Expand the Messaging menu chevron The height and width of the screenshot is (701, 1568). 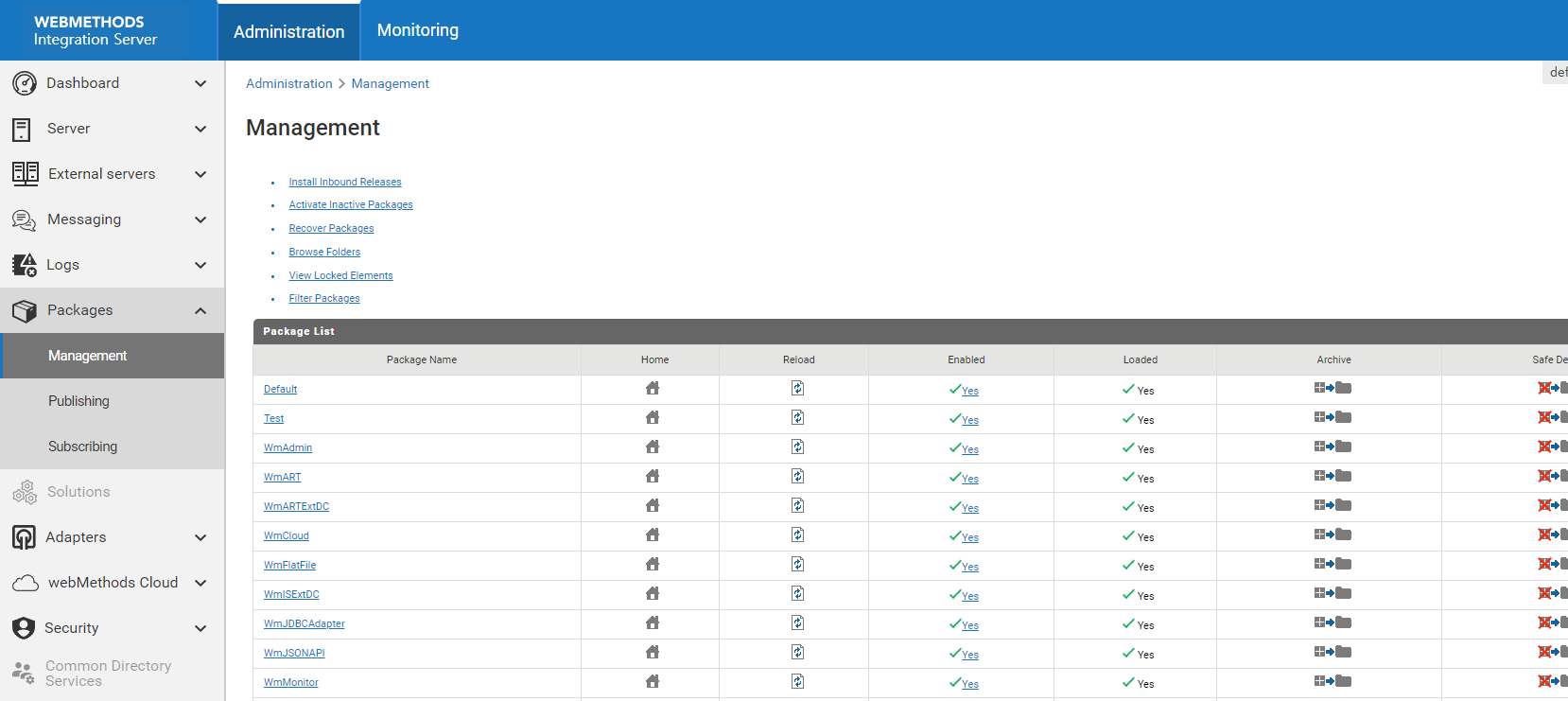[x=200, y=219]
